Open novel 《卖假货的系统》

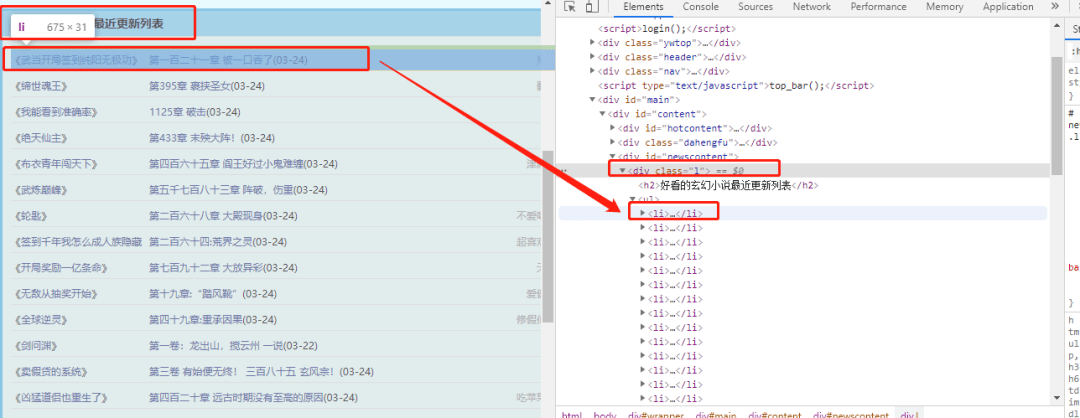pos(53,371)
